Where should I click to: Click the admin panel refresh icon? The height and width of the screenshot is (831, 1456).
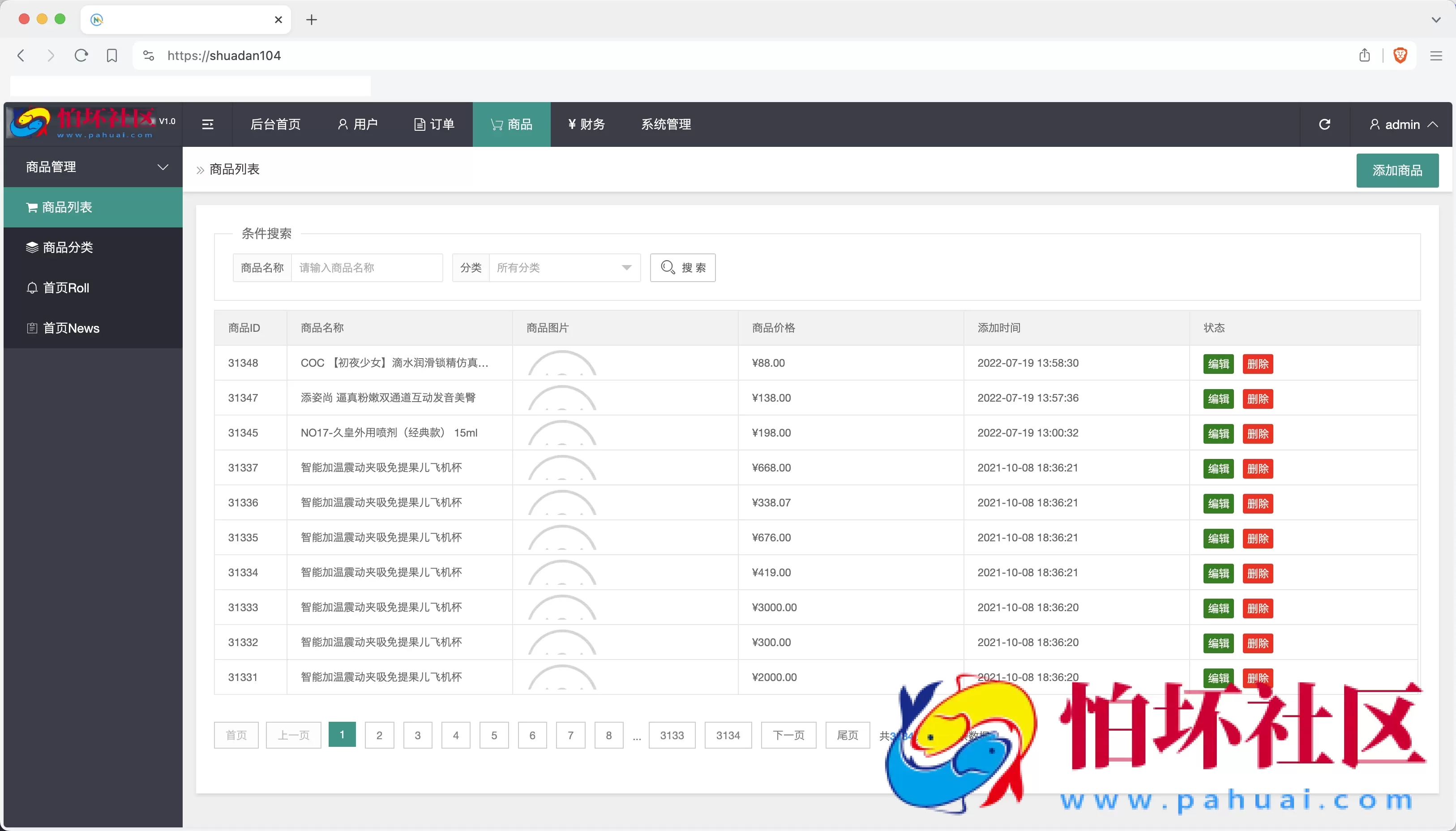click(1324, 124)
